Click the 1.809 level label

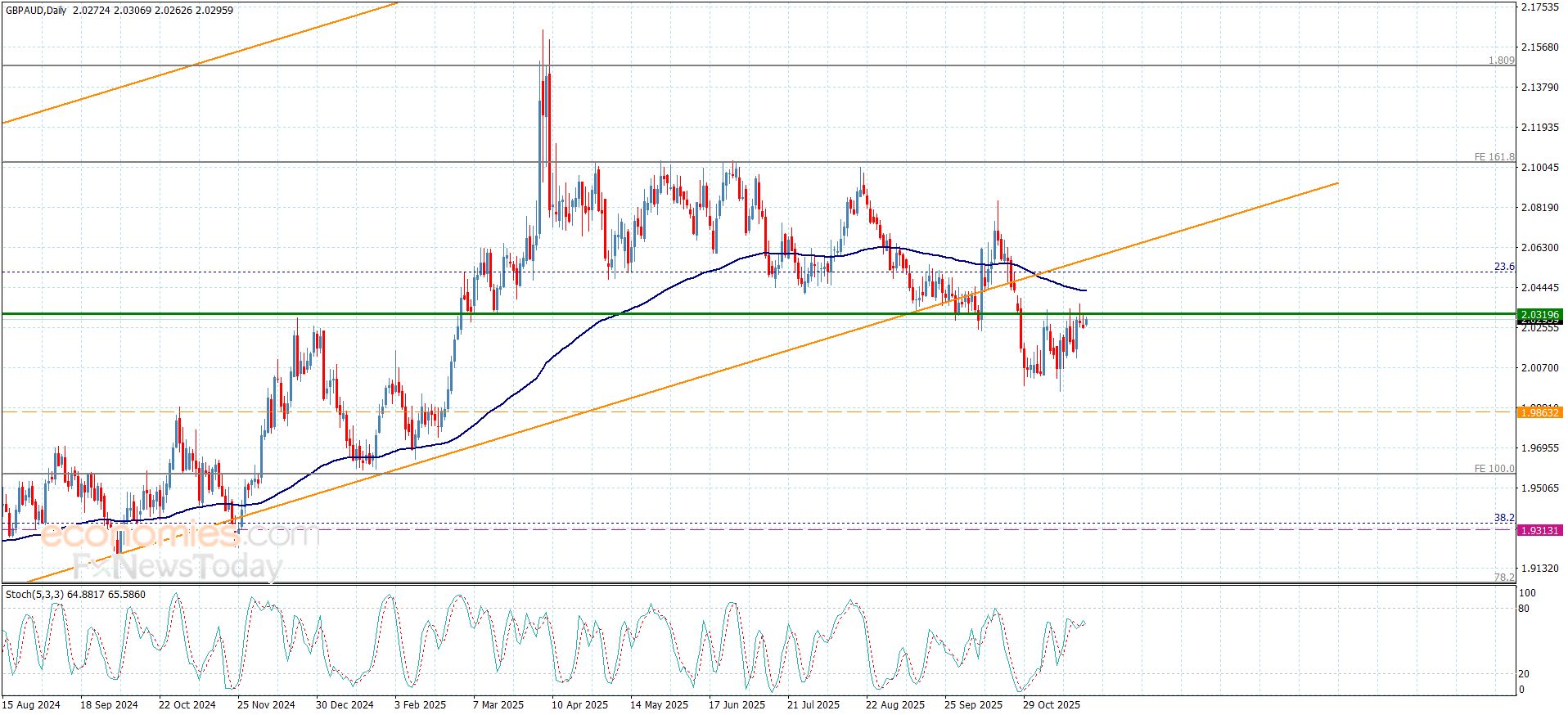1502,61
